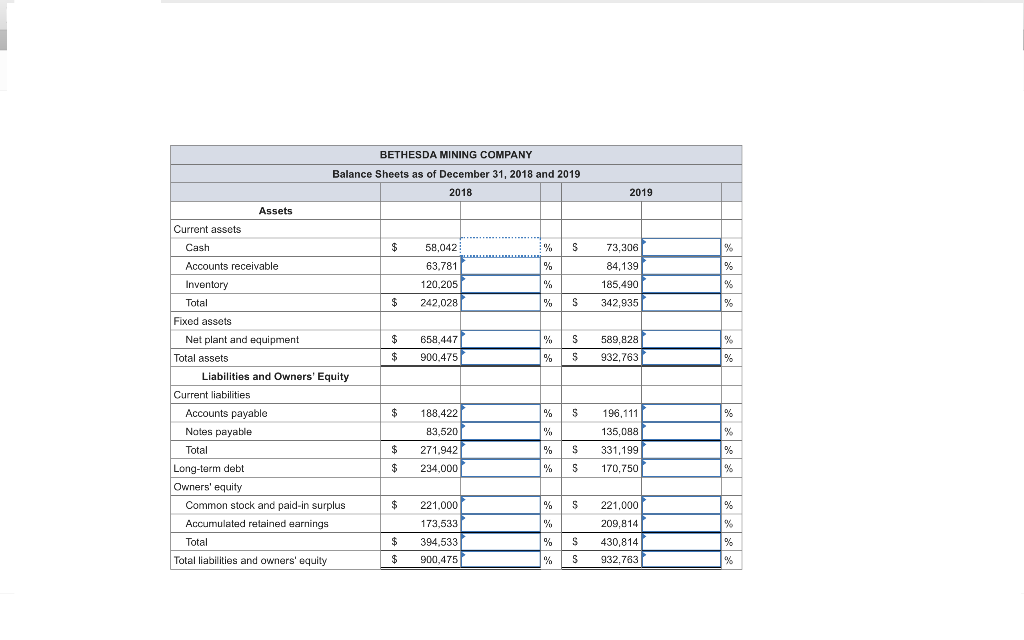Click the 2018 Accounts payable value 188,422
Image resolution: width=1024 pixels, height=640 pixels.
point(439,413)
